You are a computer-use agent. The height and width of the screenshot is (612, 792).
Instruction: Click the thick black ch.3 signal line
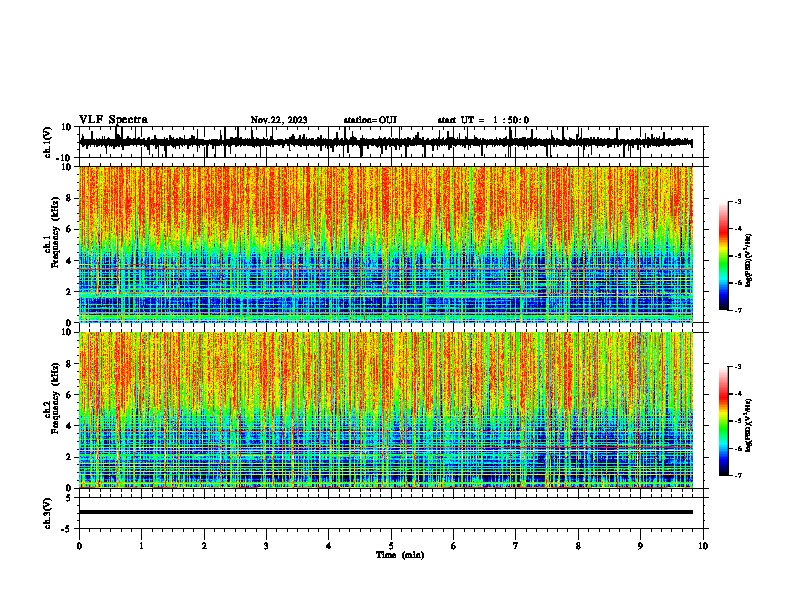(x=386, y=512)
